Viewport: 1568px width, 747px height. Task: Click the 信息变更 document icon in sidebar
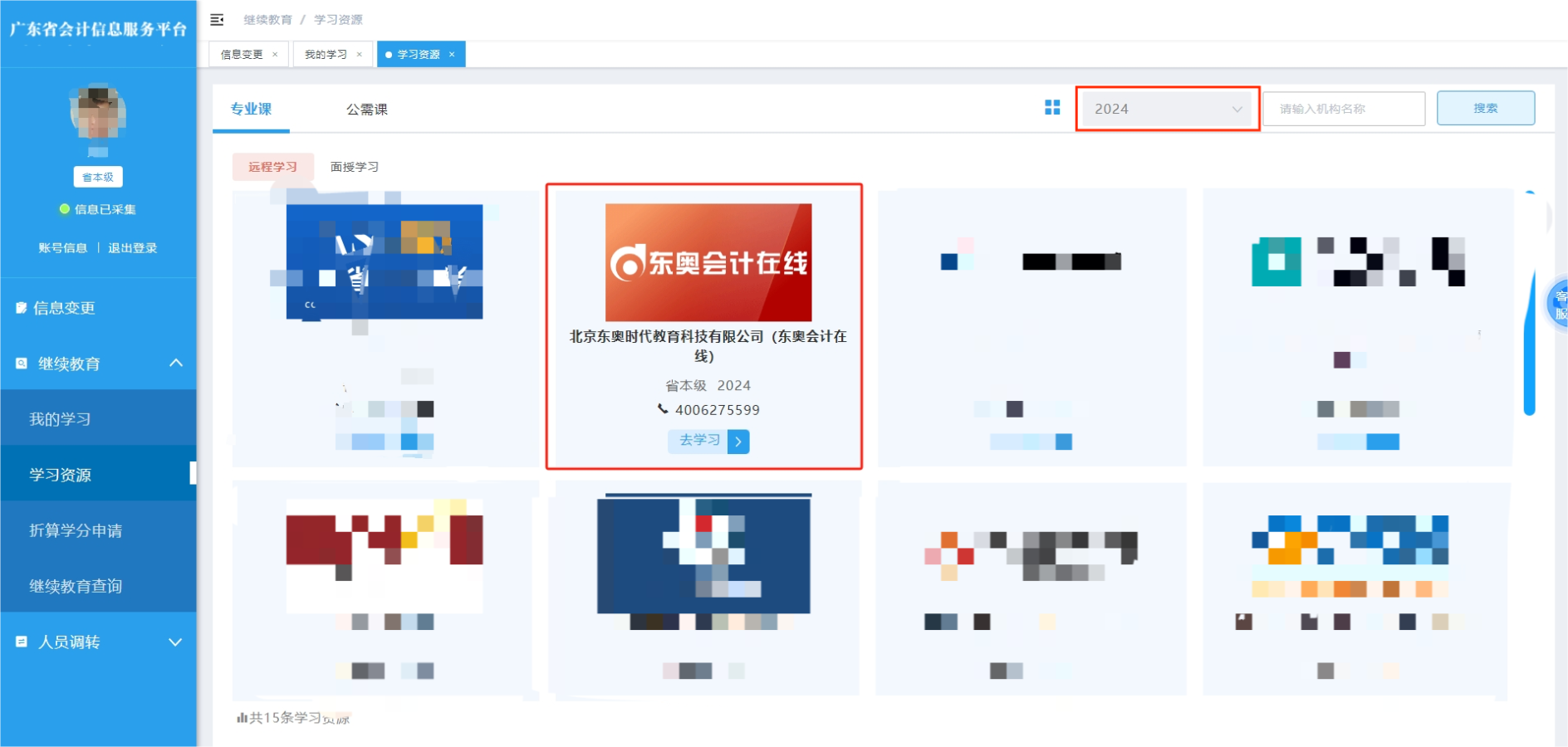coord(21,307)
